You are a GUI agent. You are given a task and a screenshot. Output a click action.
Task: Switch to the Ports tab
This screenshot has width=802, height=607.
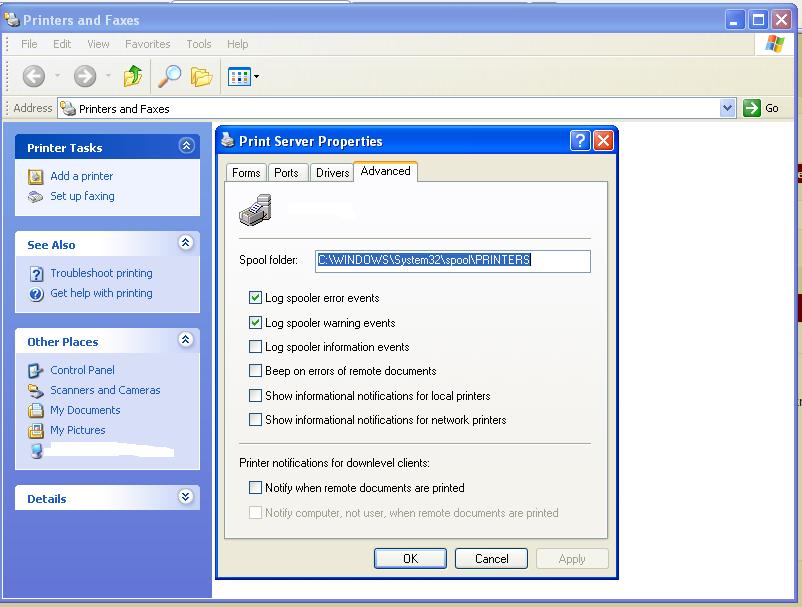(x=286, y=173)
